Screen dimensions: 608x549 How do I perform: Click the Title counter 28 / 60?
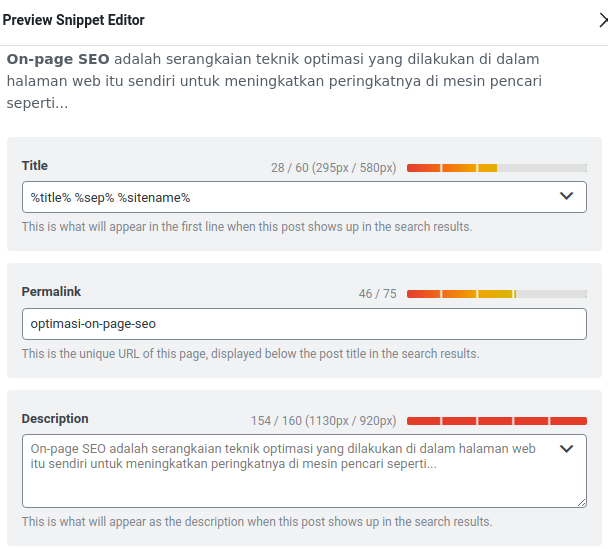[x=334, y=168]
